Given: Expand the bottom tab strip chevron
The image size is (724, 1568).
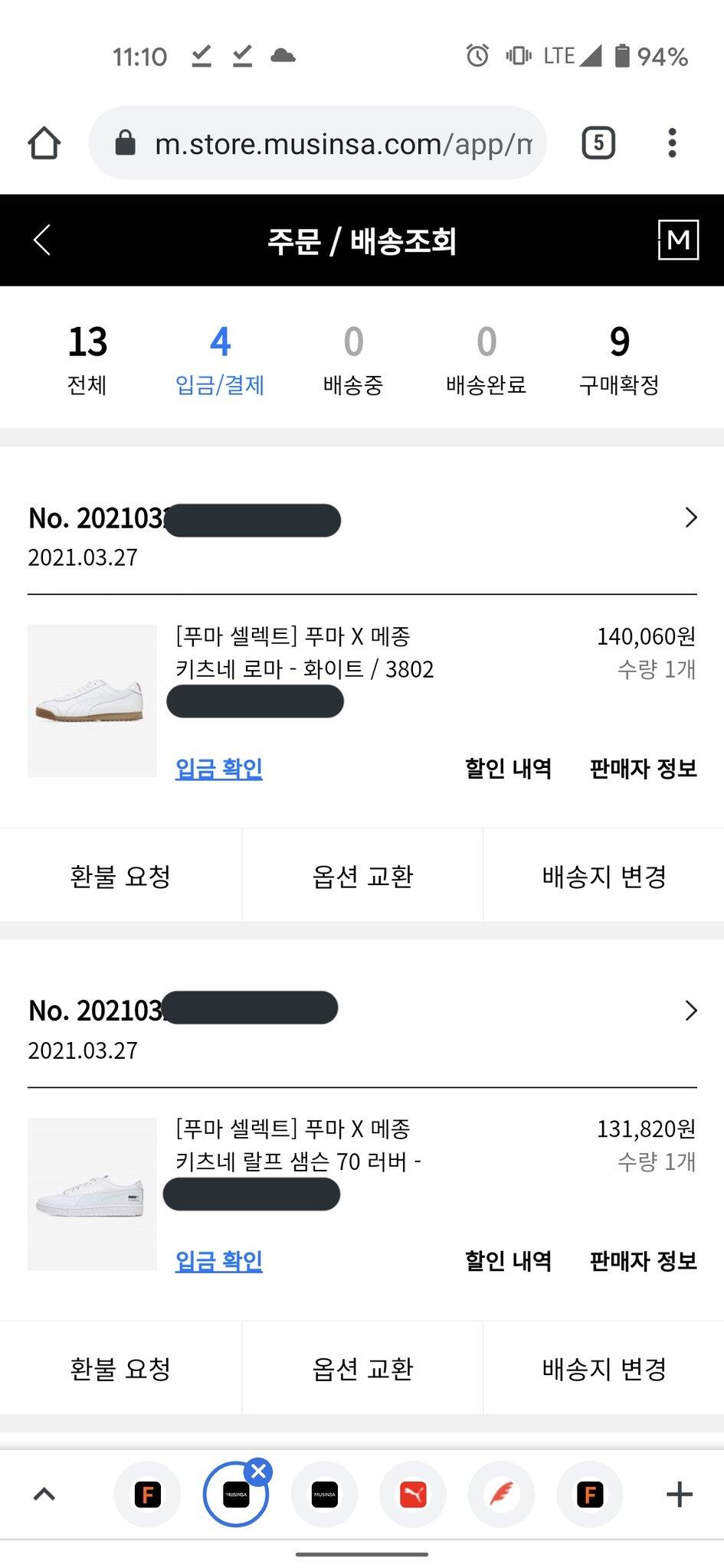Looking at the screenshot, I should point(44,1494).
